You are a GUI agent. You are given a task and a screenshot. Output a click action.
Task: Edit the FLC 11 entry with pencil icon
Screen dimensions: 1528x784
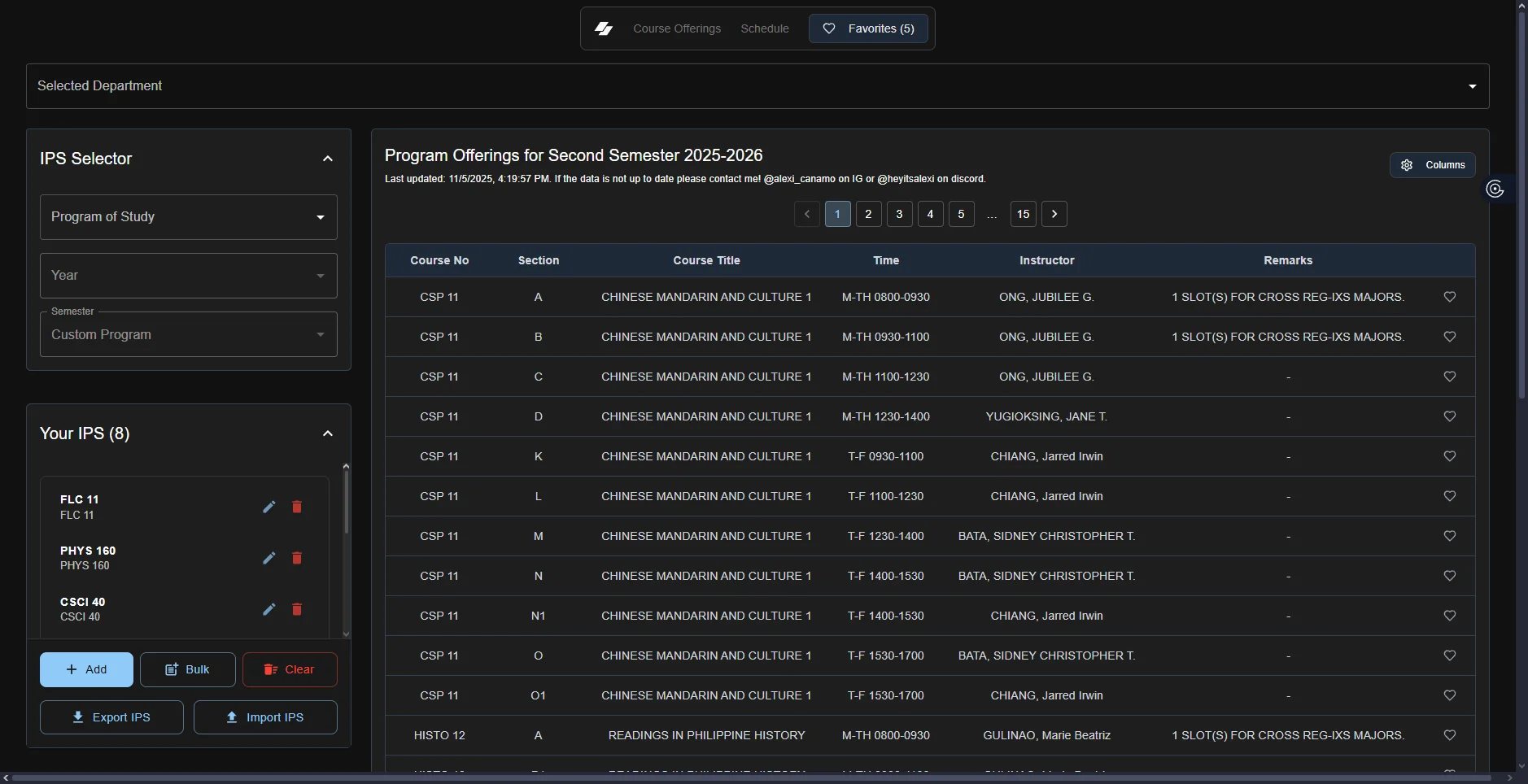[269, 507]
